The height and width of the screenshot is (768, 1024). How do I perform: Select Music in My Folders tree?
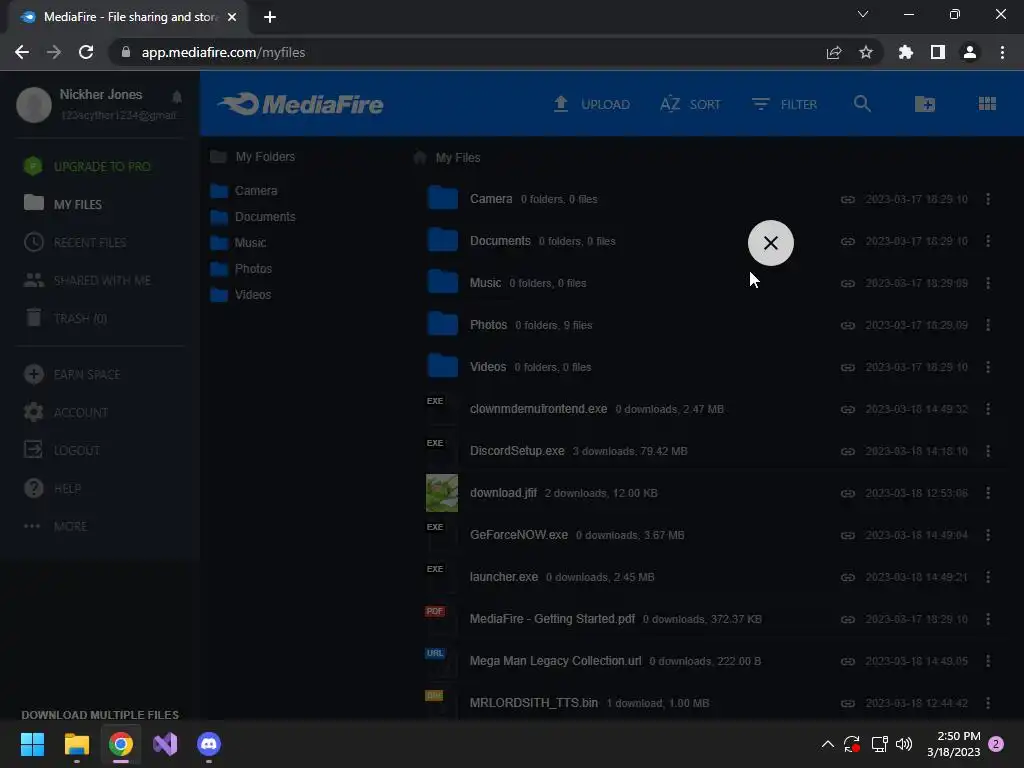pos(238,243)
